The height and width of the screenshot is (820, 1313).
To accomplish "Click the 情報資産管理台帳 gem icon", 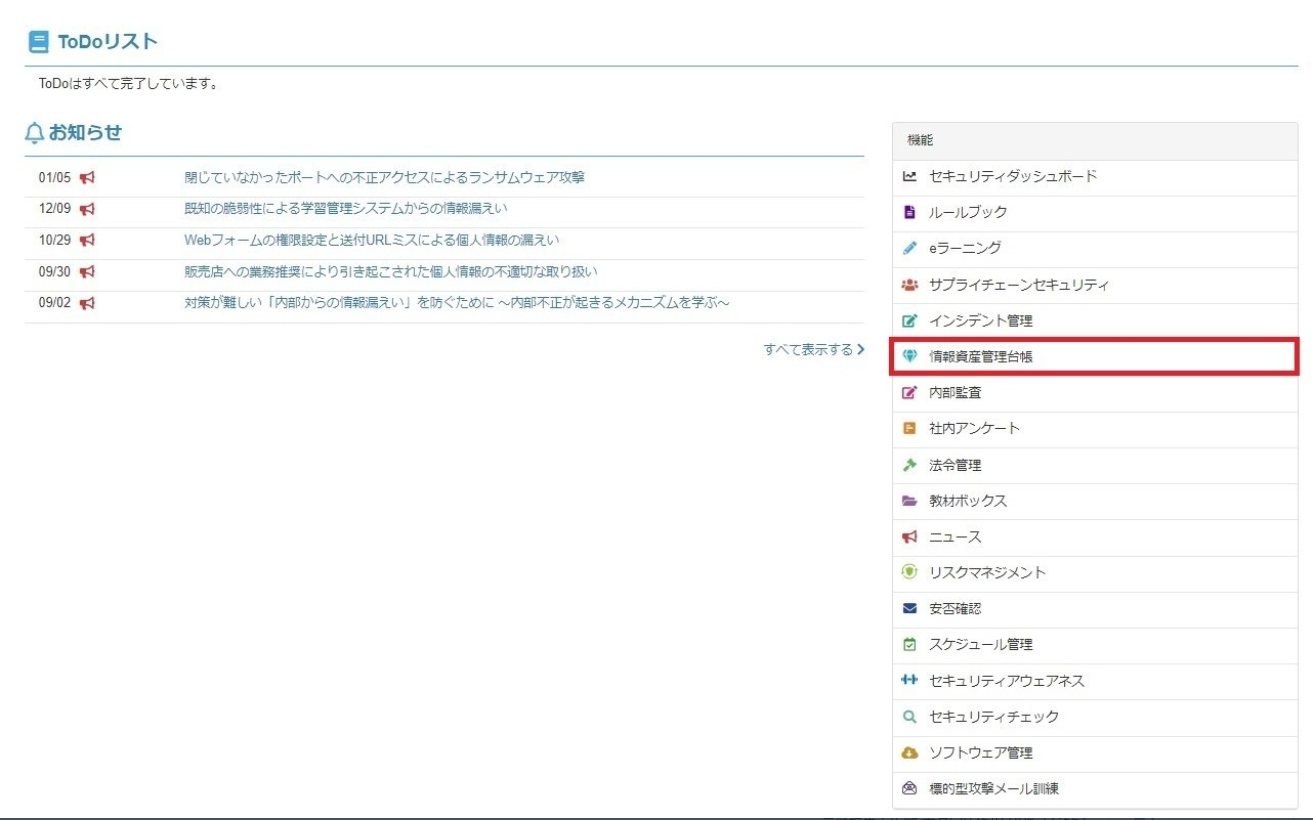I will [x=909, y=356].
